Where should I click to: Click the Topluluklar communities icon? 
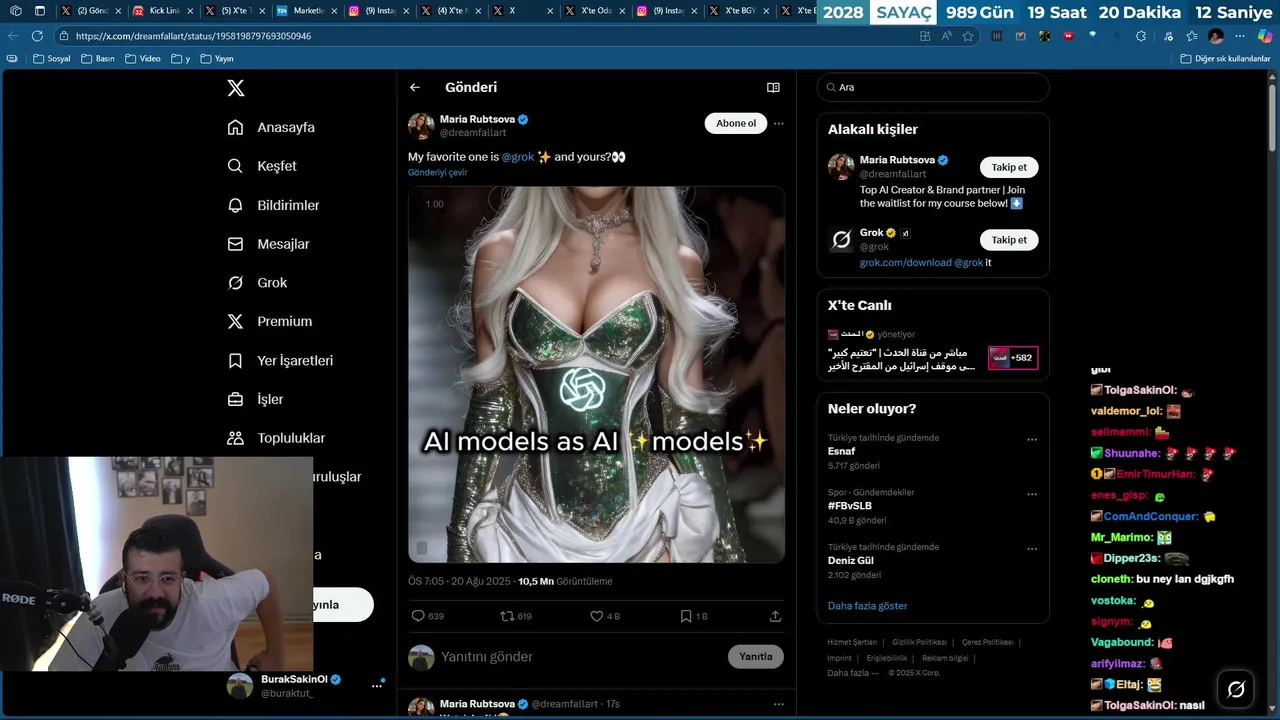236,438
